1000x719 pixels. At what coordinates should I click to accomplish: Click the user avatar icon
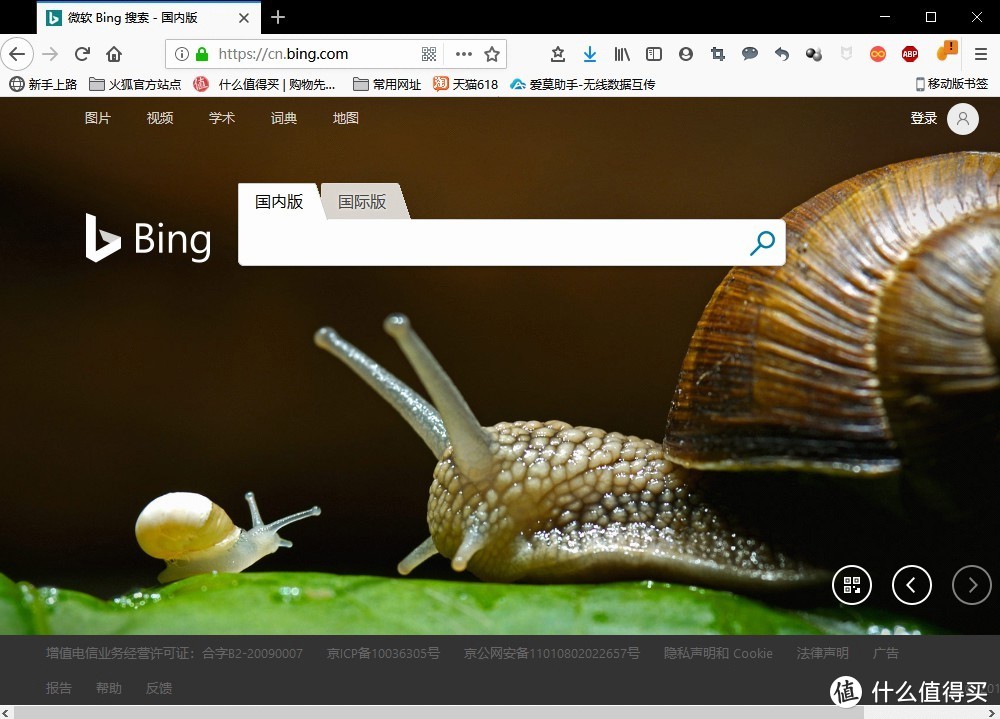[x=963, y=119]
